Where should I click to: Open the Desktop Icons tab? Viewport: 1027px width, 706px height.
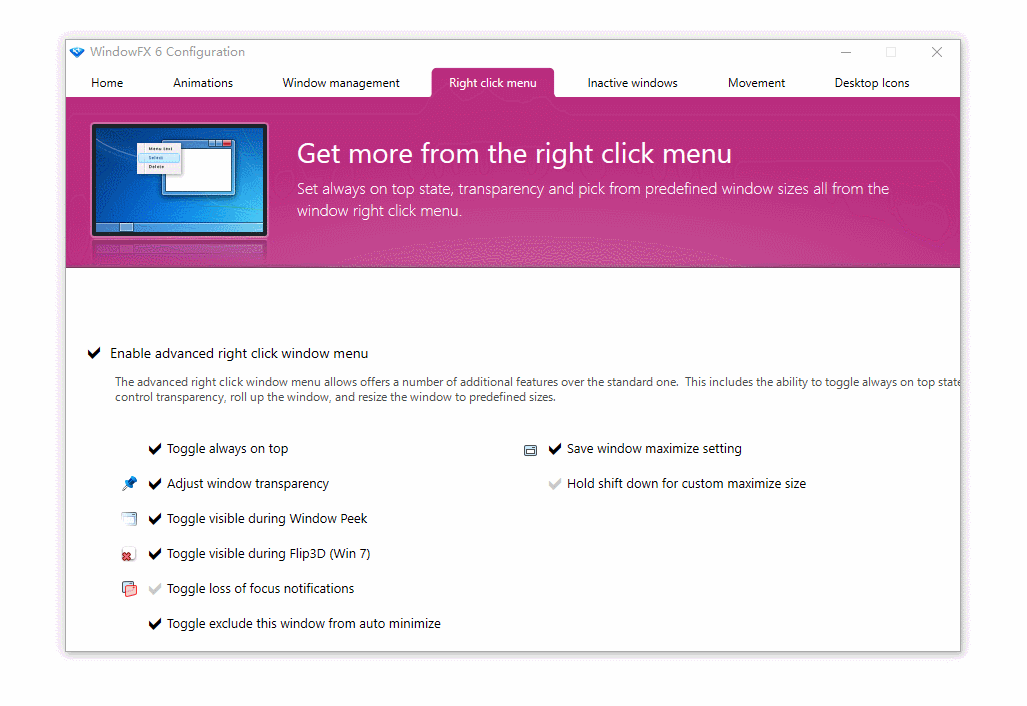click(872, 83)
